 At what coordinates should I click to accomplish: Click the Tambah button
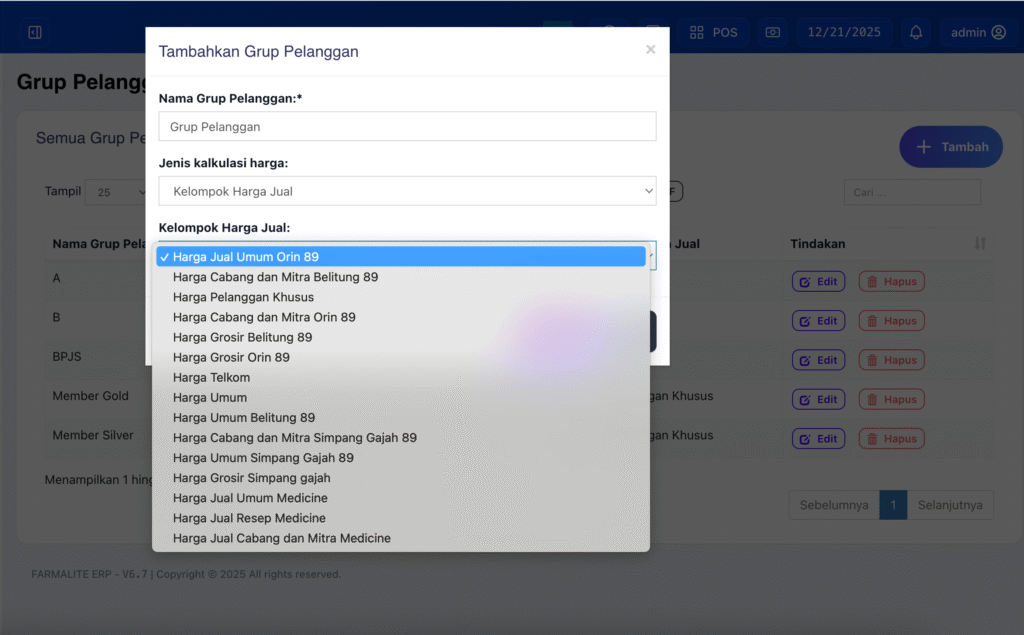coord(951,147)
